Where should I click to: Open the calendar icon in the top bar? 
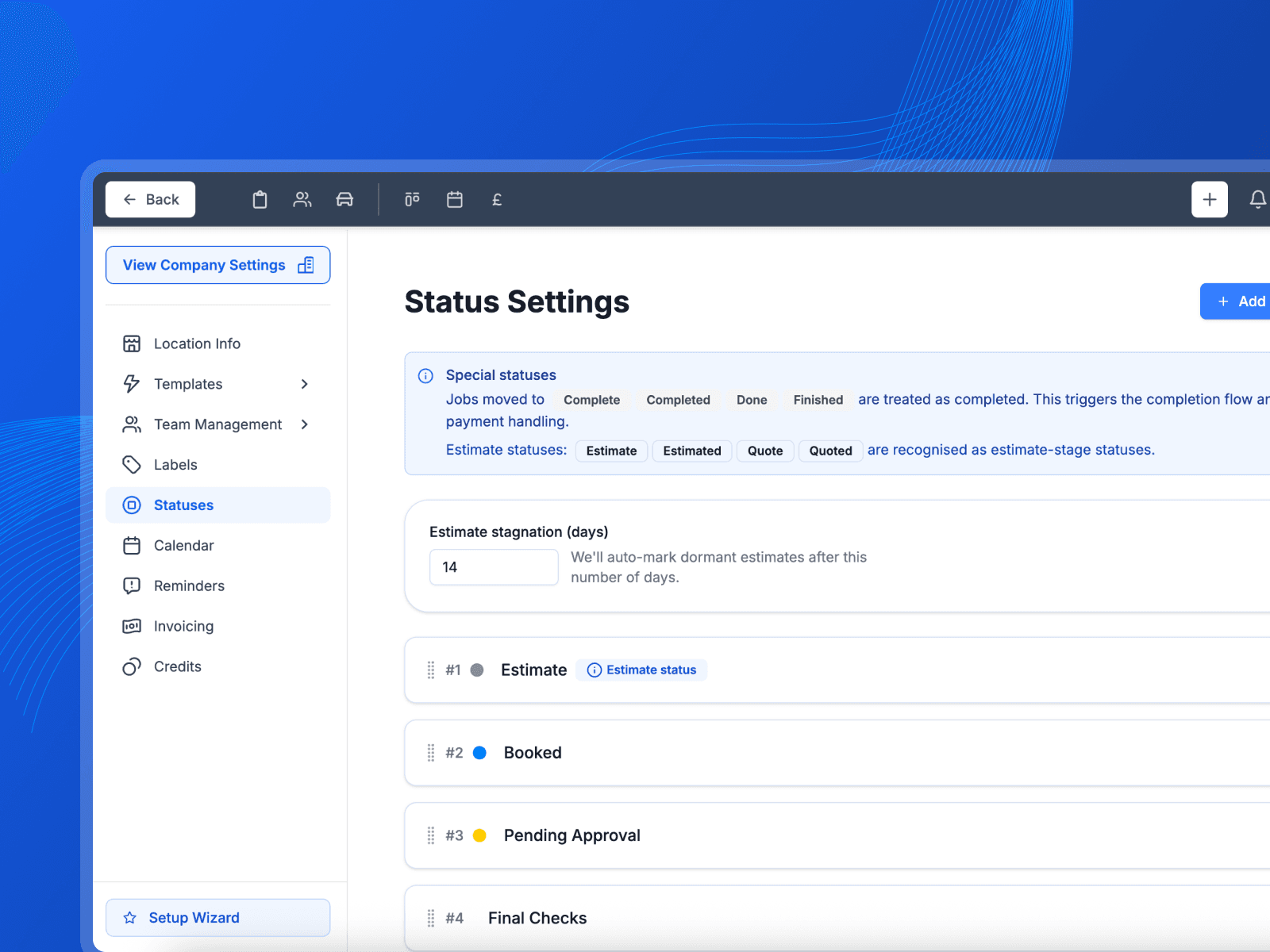coord(455,199)
